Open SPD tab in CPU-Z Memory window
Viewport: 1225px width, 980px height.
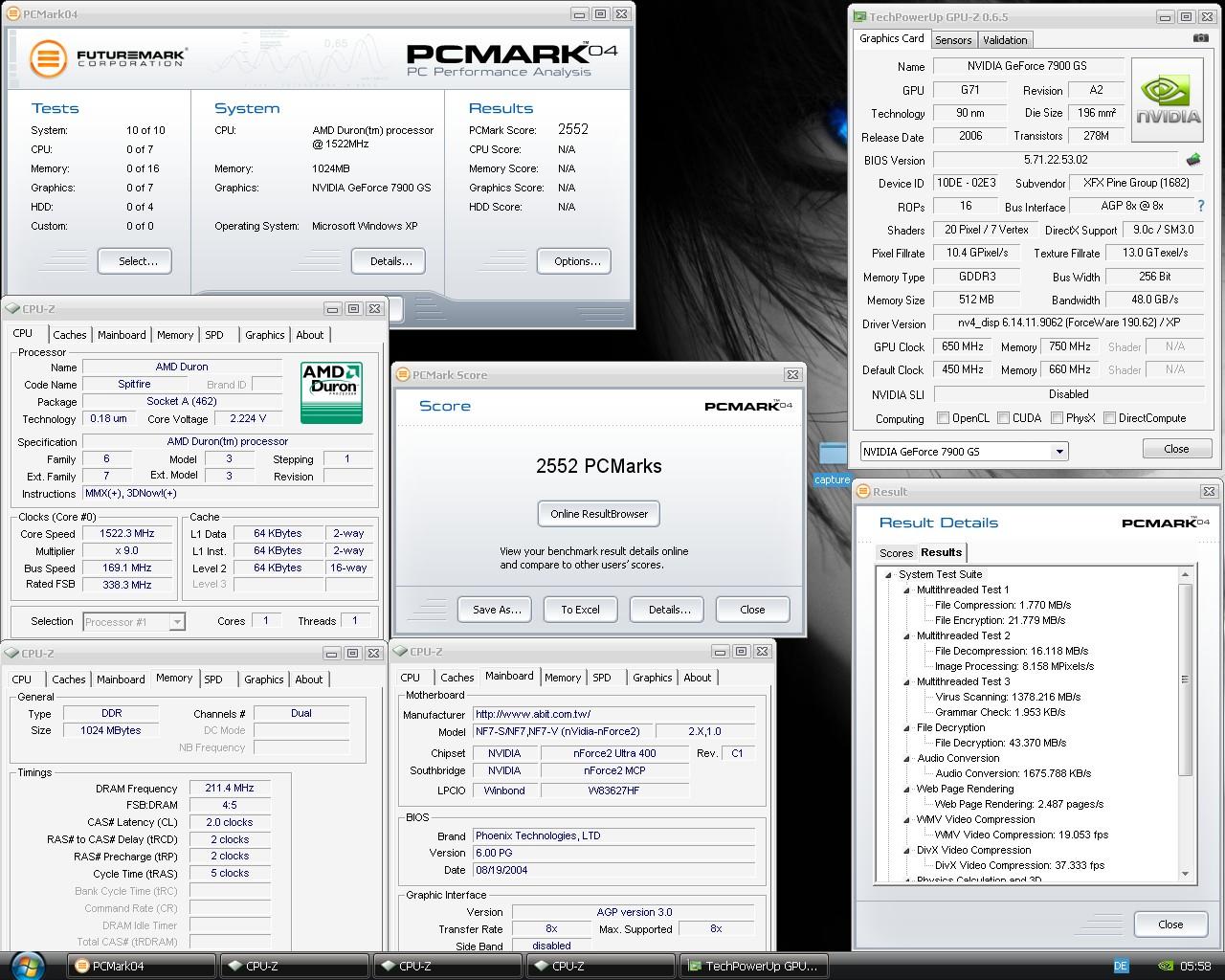point(213,679)
